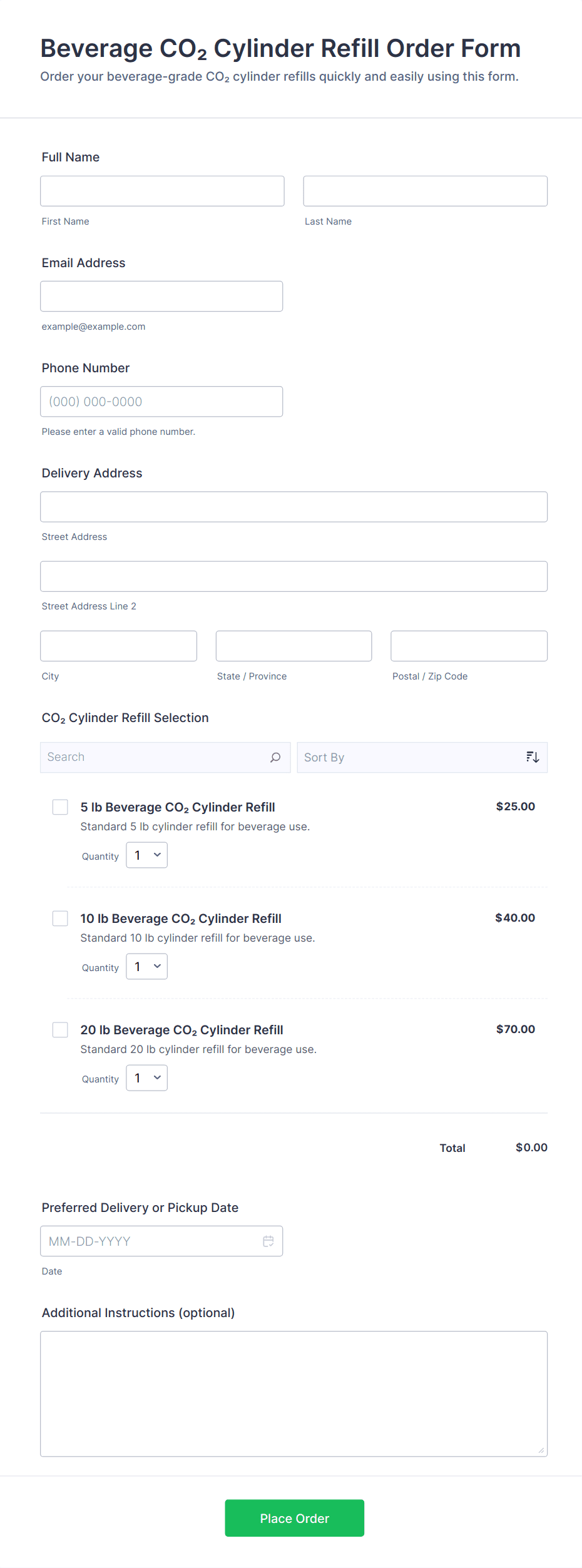
Task: Tick the 20 lb Cylinder Refill checkbox
Action: 60,1030
